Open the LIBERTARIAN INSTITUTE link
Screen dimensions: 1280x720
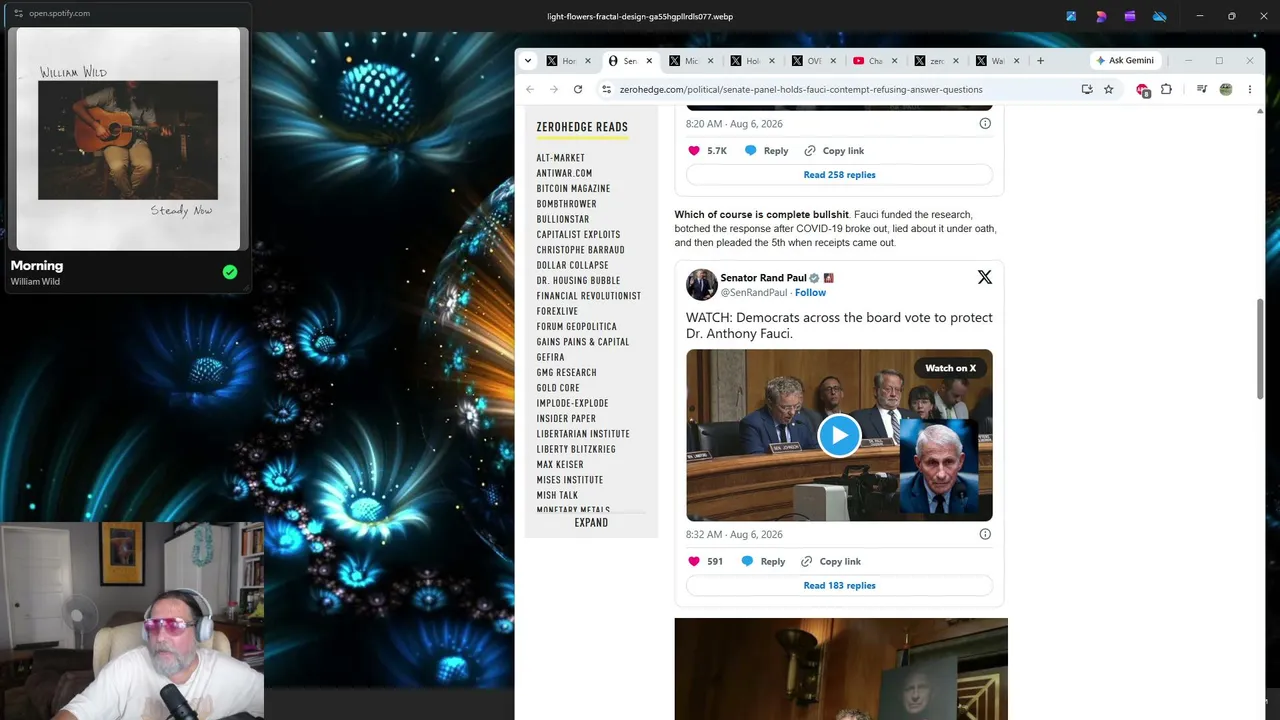click(x=583, y=434)
